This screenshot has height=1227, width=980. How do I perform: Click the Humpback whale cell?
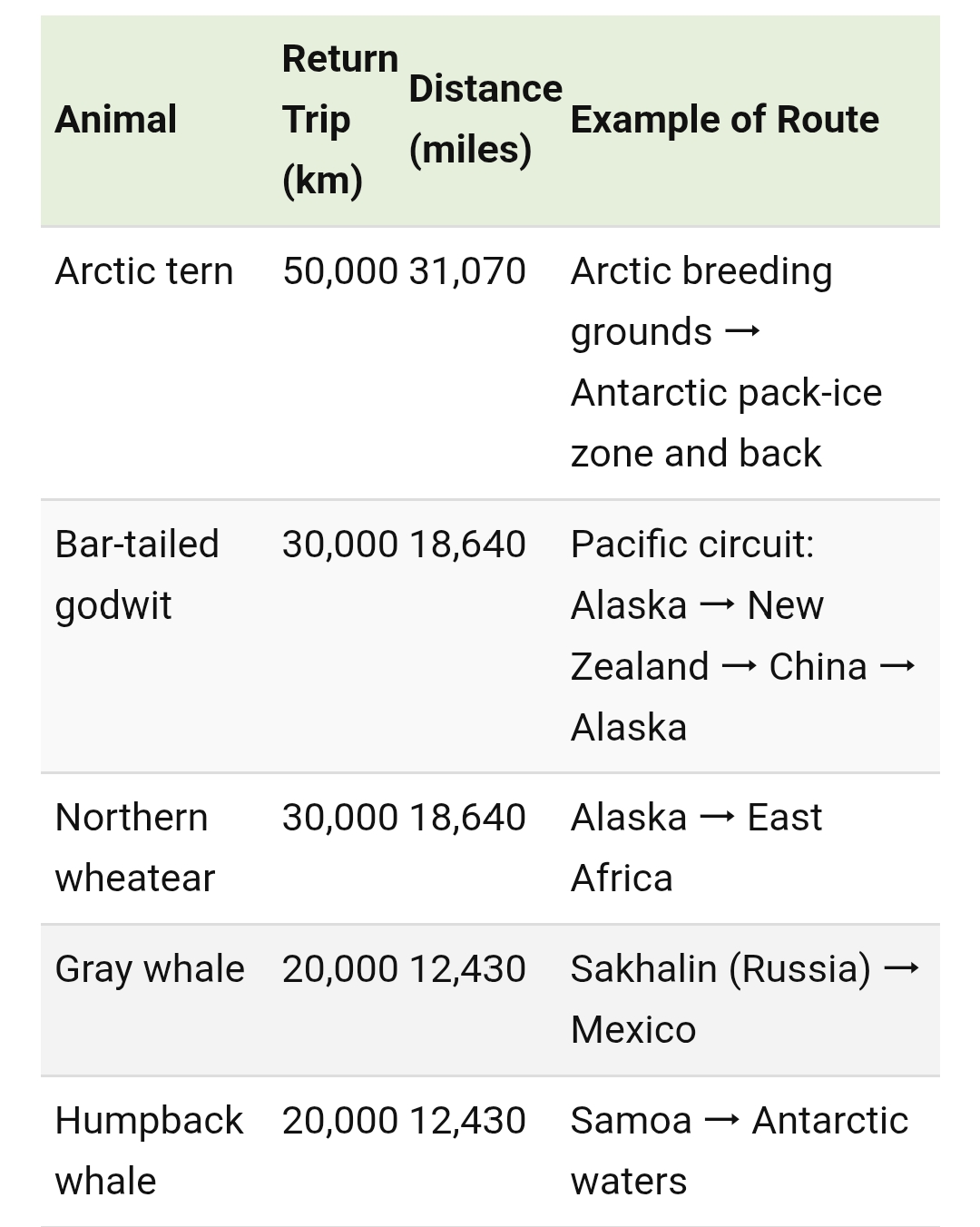(149, 1151)
